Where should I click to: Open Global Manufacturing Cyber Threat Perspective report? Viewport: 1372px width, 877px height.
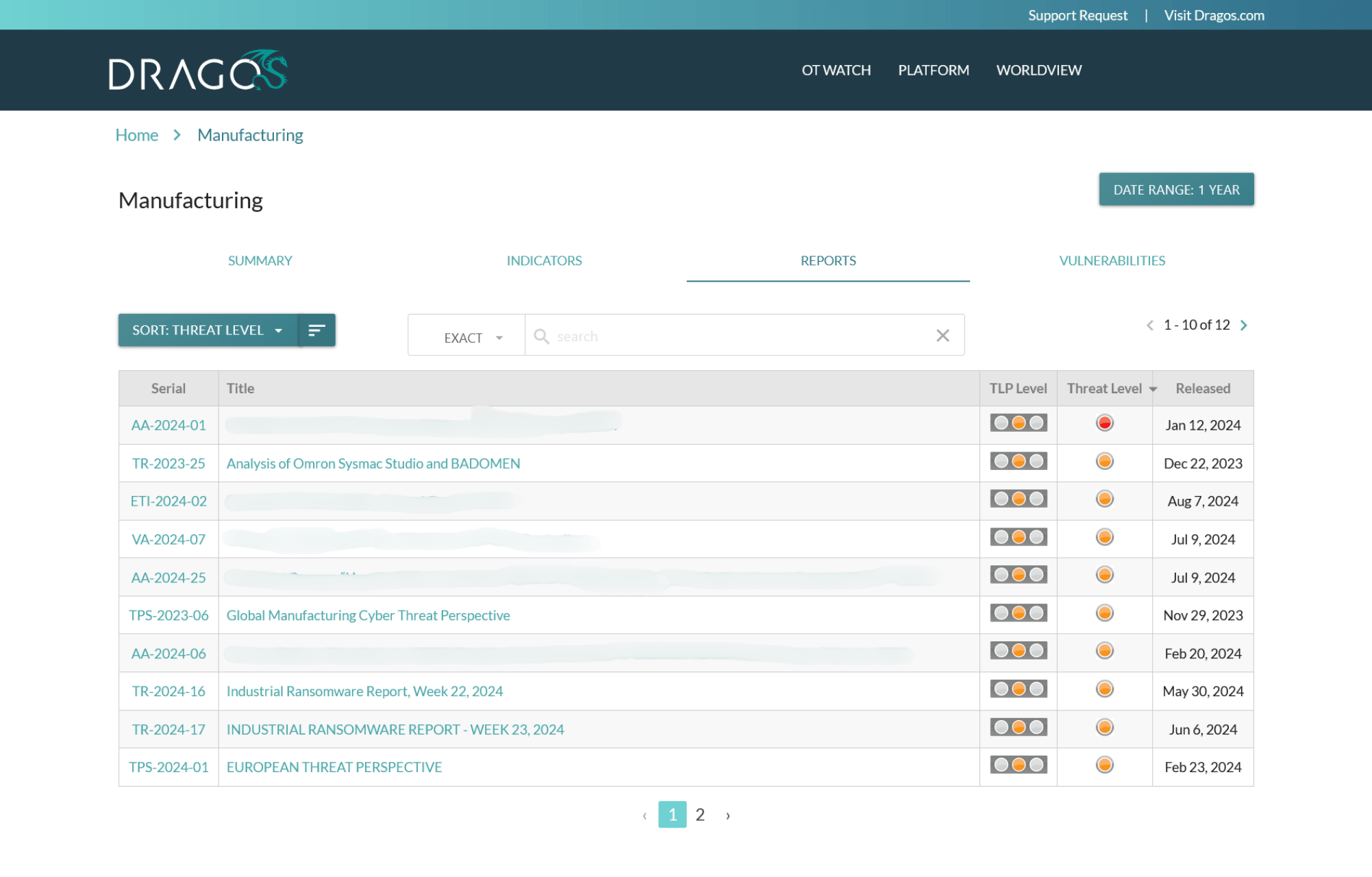[x=368, y=615]
